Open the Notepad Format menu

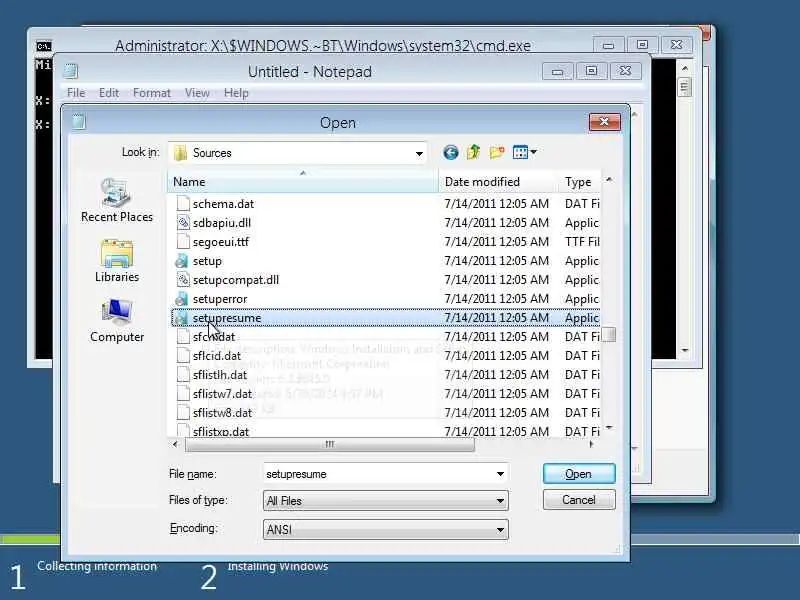click(152, 93)
